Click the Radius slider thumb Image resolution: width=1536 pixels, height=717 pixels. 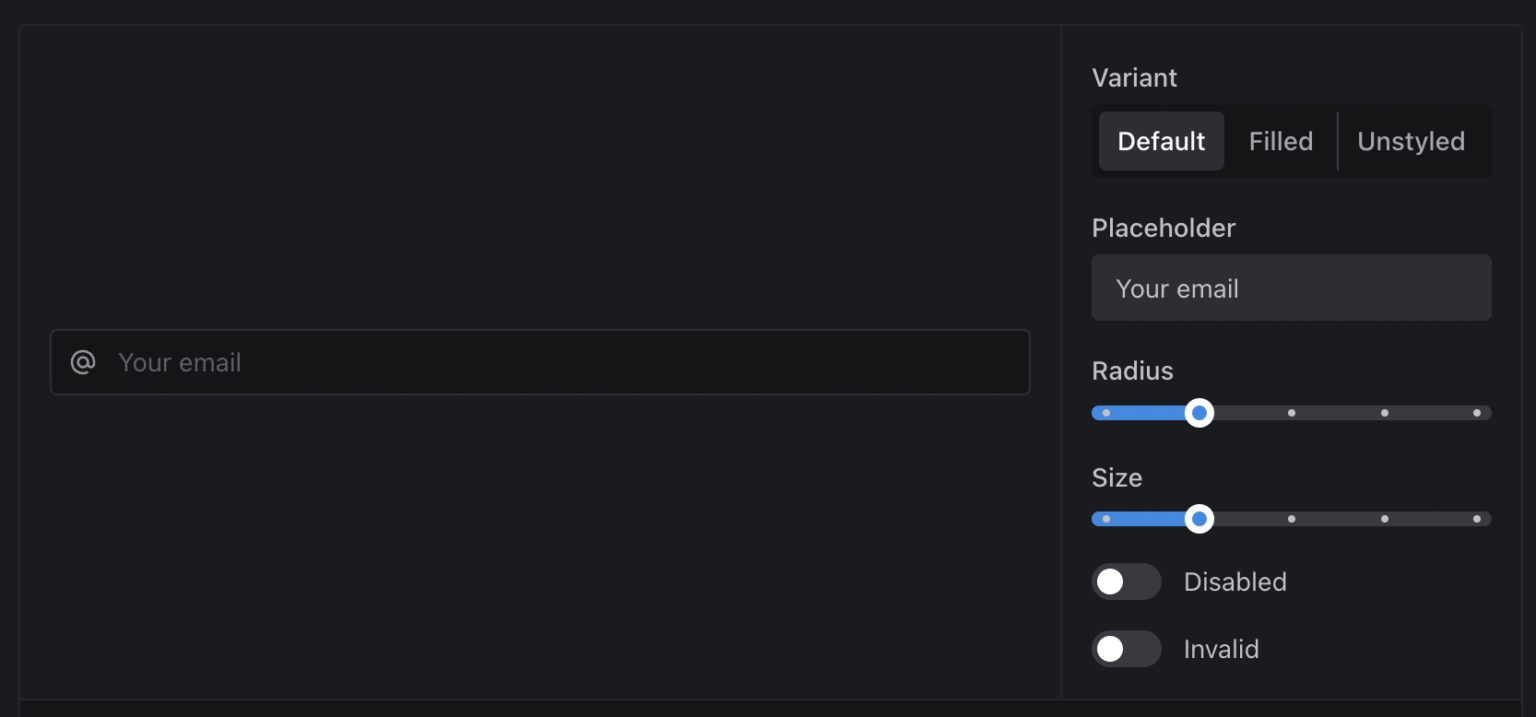[1199, 413]
